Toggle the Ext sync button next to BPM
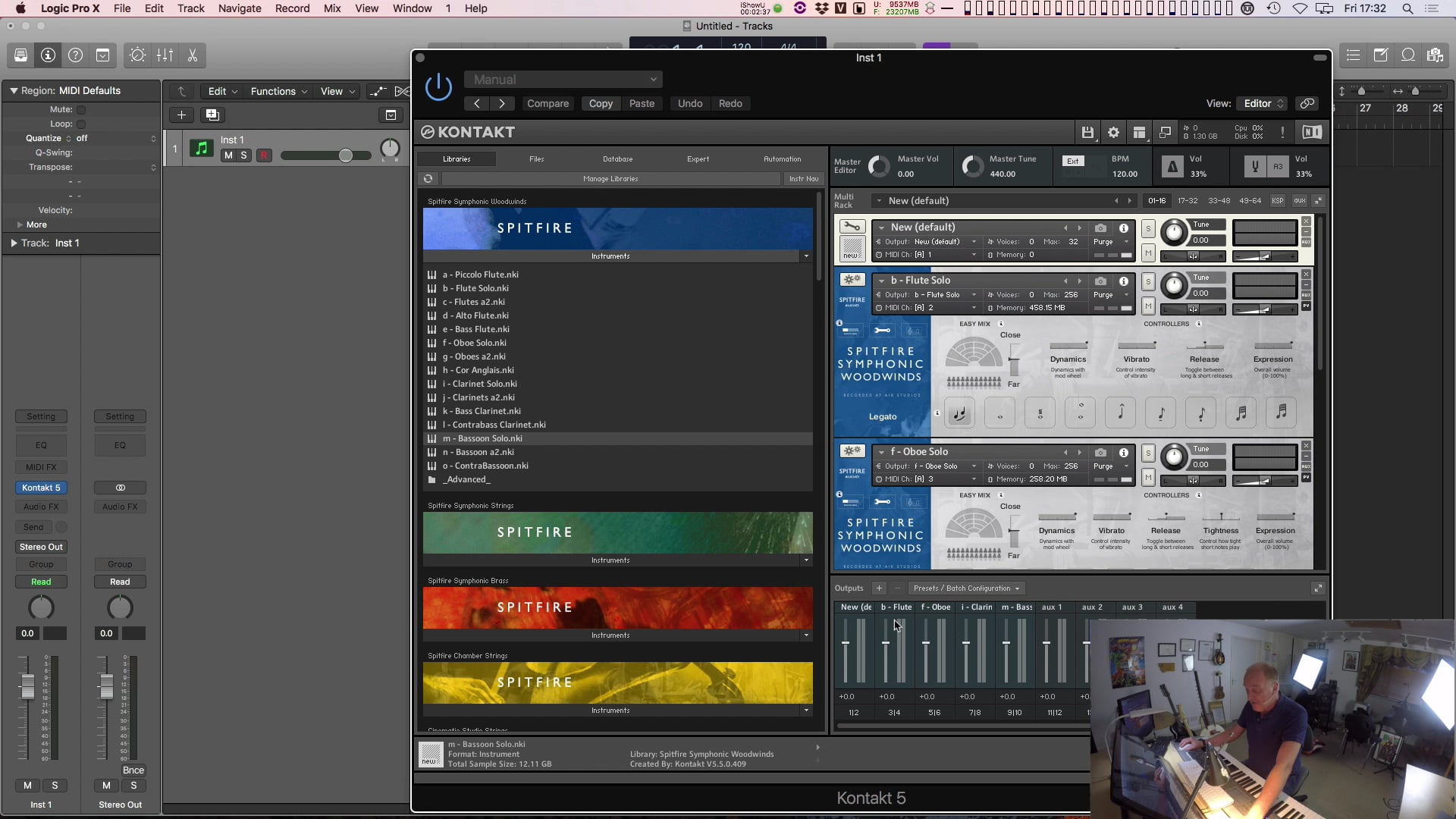 pyautogui.click(x=1072, y=161)
